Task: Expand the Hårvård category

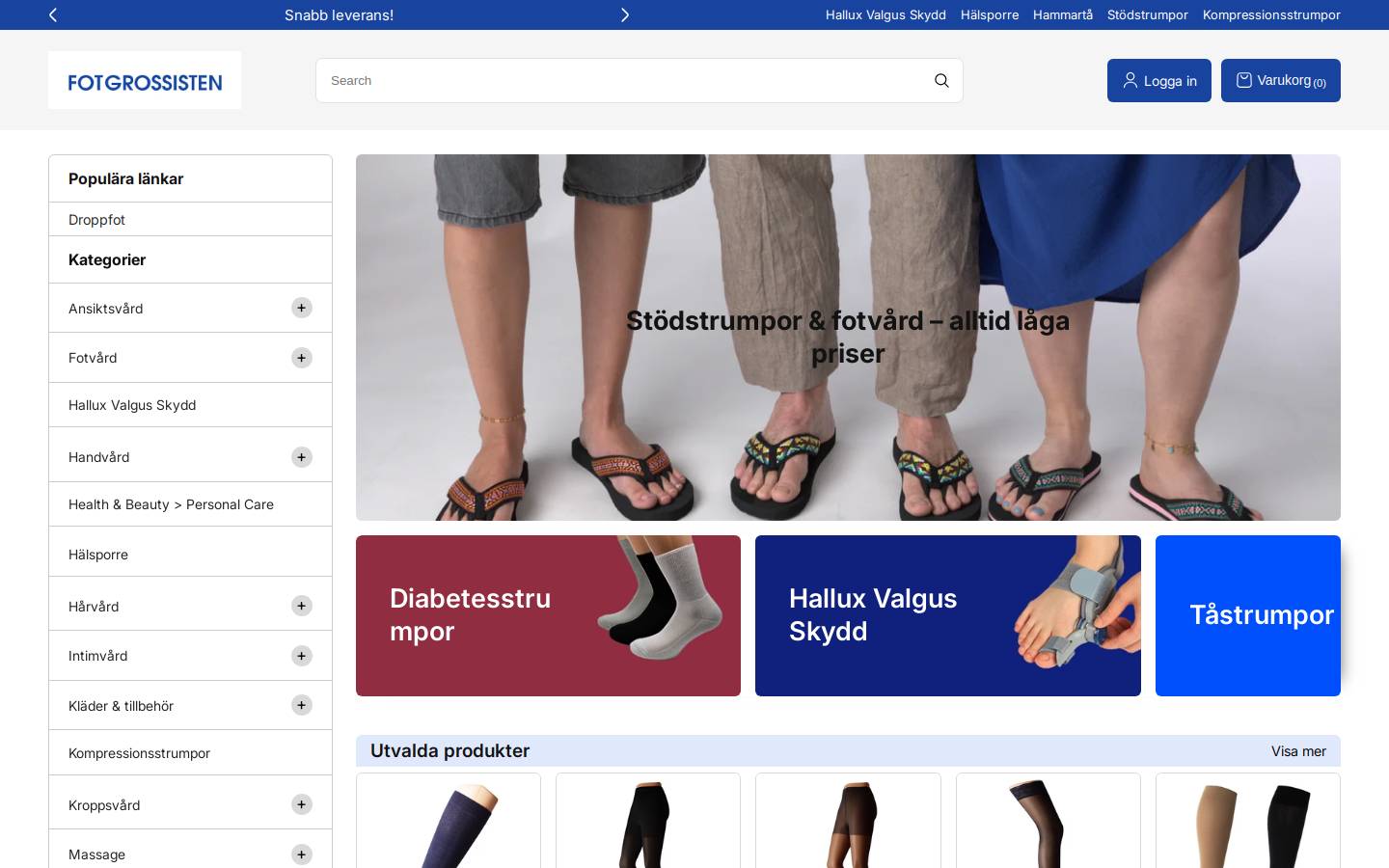Action: 302,606
